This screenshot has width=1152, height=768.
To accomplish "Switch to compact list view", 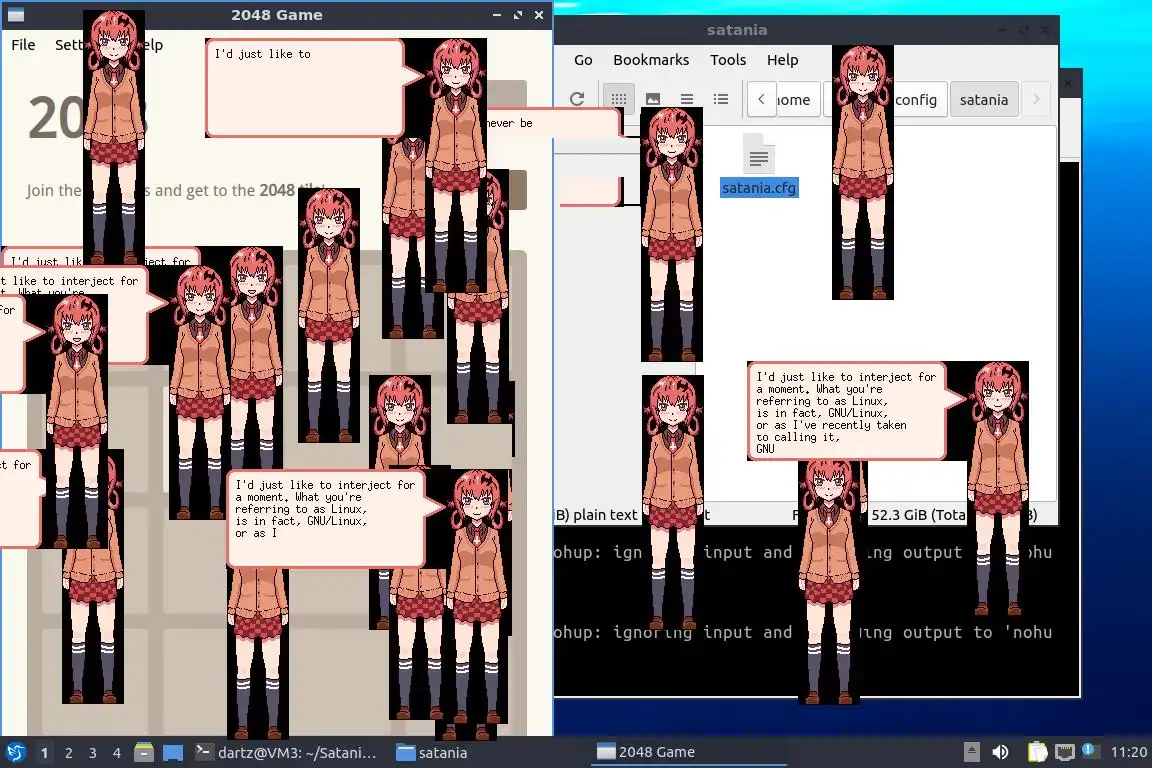I will (687, 98).
